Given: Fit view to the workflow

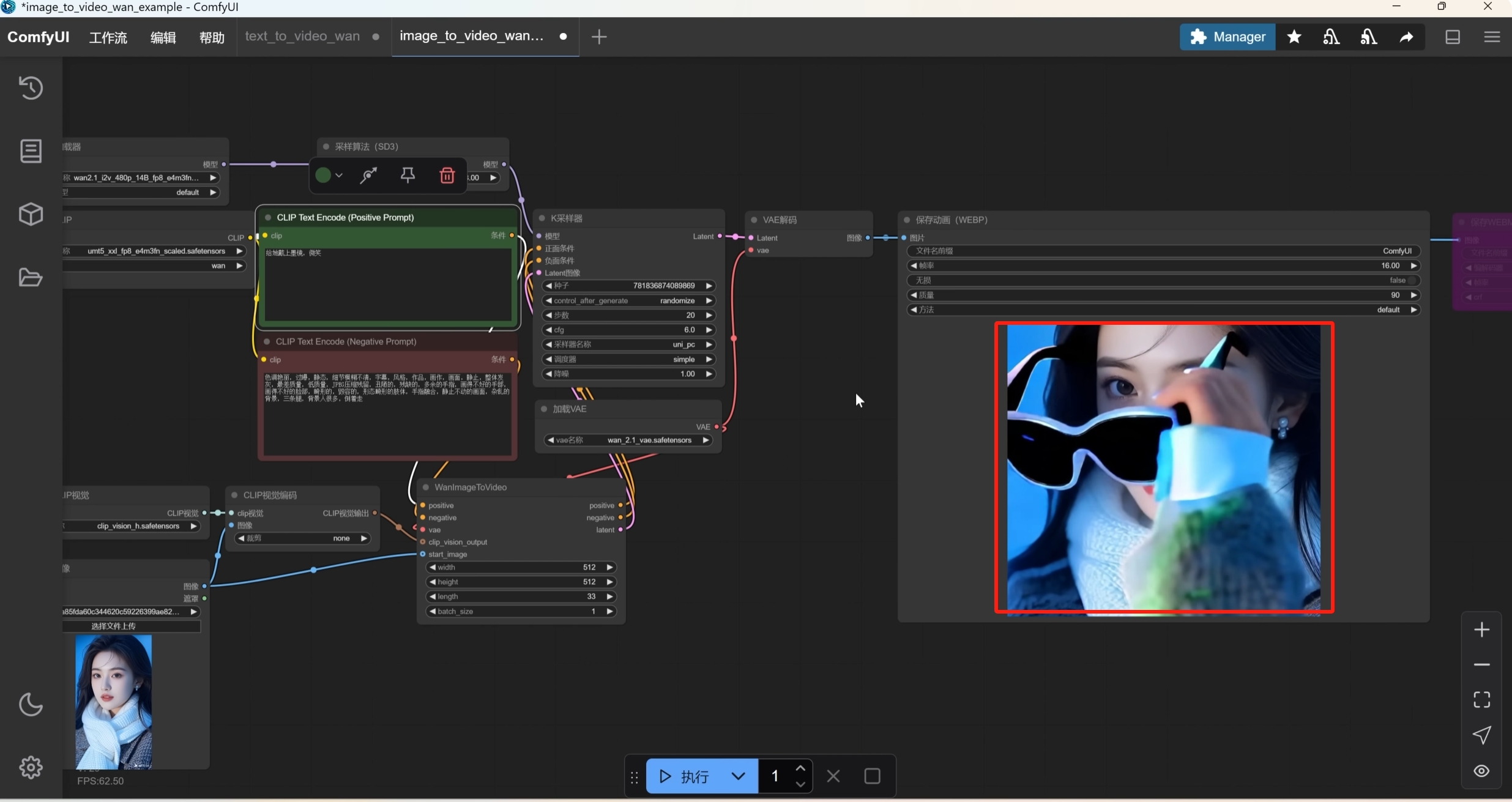Looking at the screenshot, I should click(x=1481, y=699).
